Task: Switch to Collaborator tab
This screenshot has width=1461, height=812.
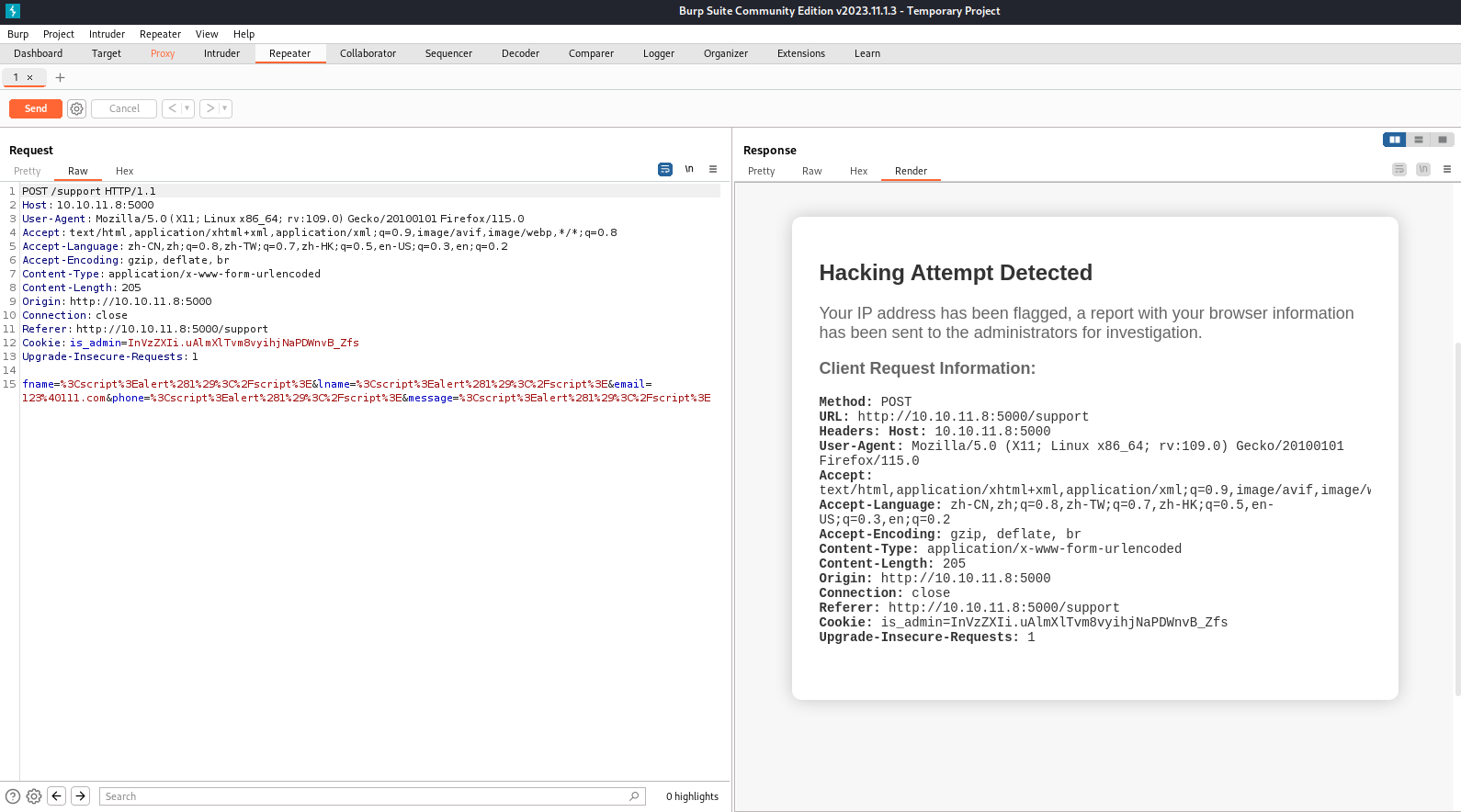Action: [368, 53]
